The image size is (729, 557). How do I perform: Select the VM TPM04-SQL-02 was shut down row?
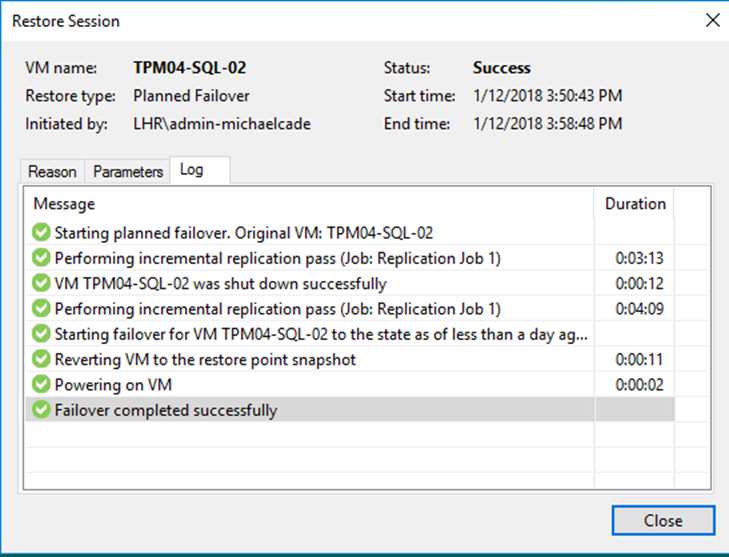coord(350,283)
